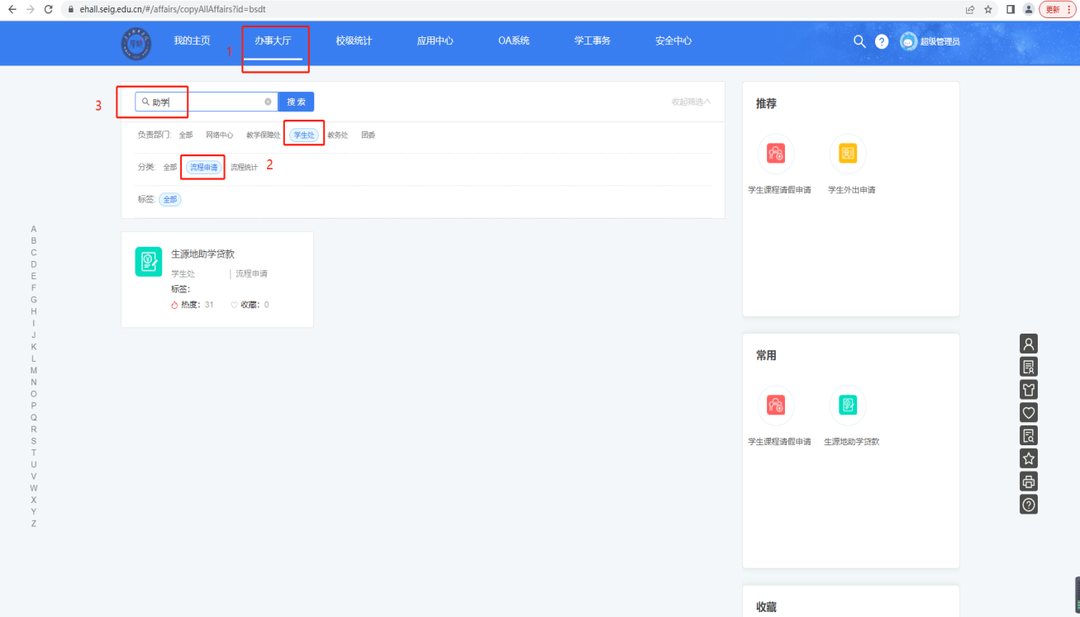Jump to letter S in alphabet index
1080x617 pixels.
pos(33,441)
